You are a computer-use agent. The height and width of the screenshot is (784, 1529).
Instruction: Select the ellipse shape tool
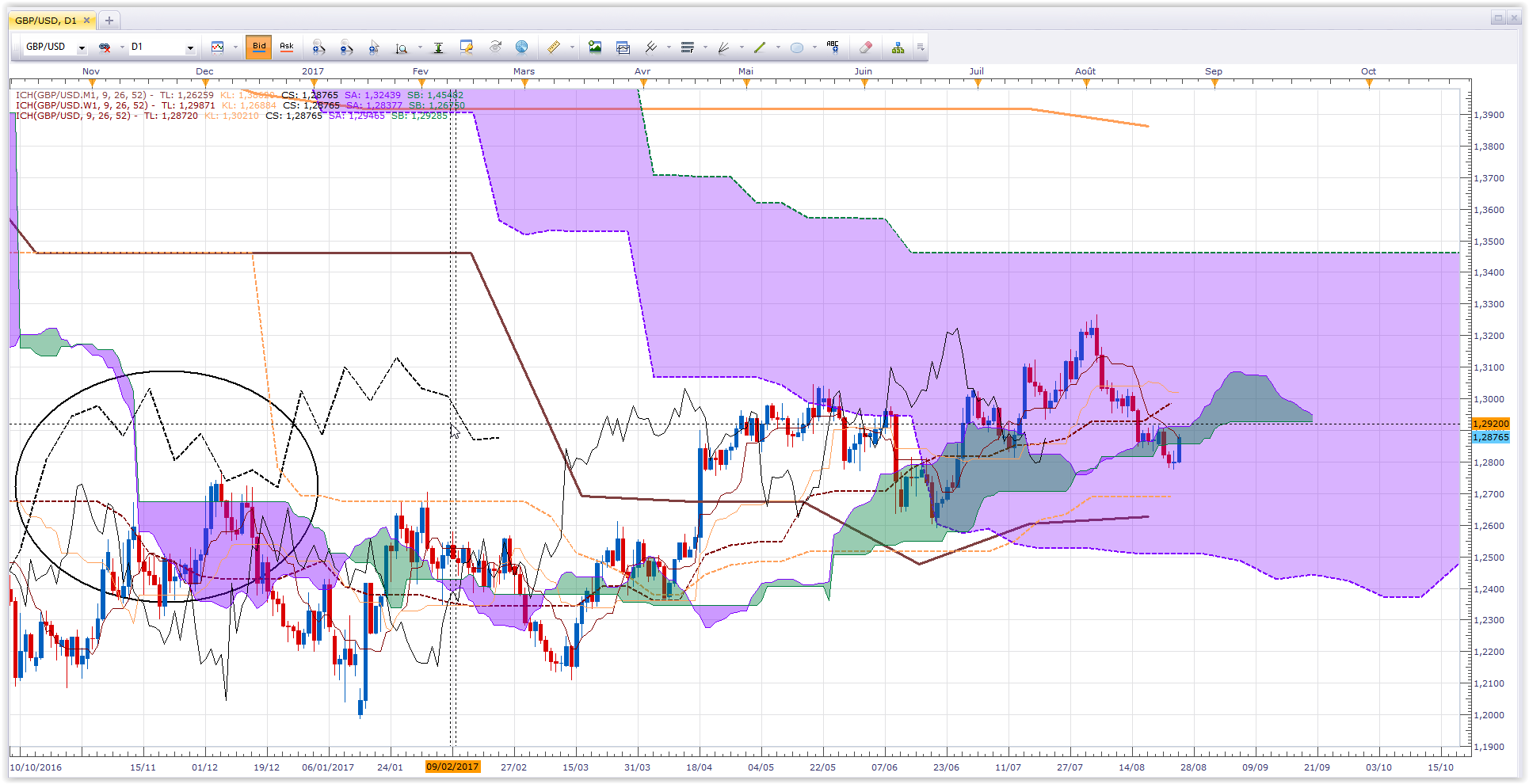pyautogui.click(x=797, y=48)
